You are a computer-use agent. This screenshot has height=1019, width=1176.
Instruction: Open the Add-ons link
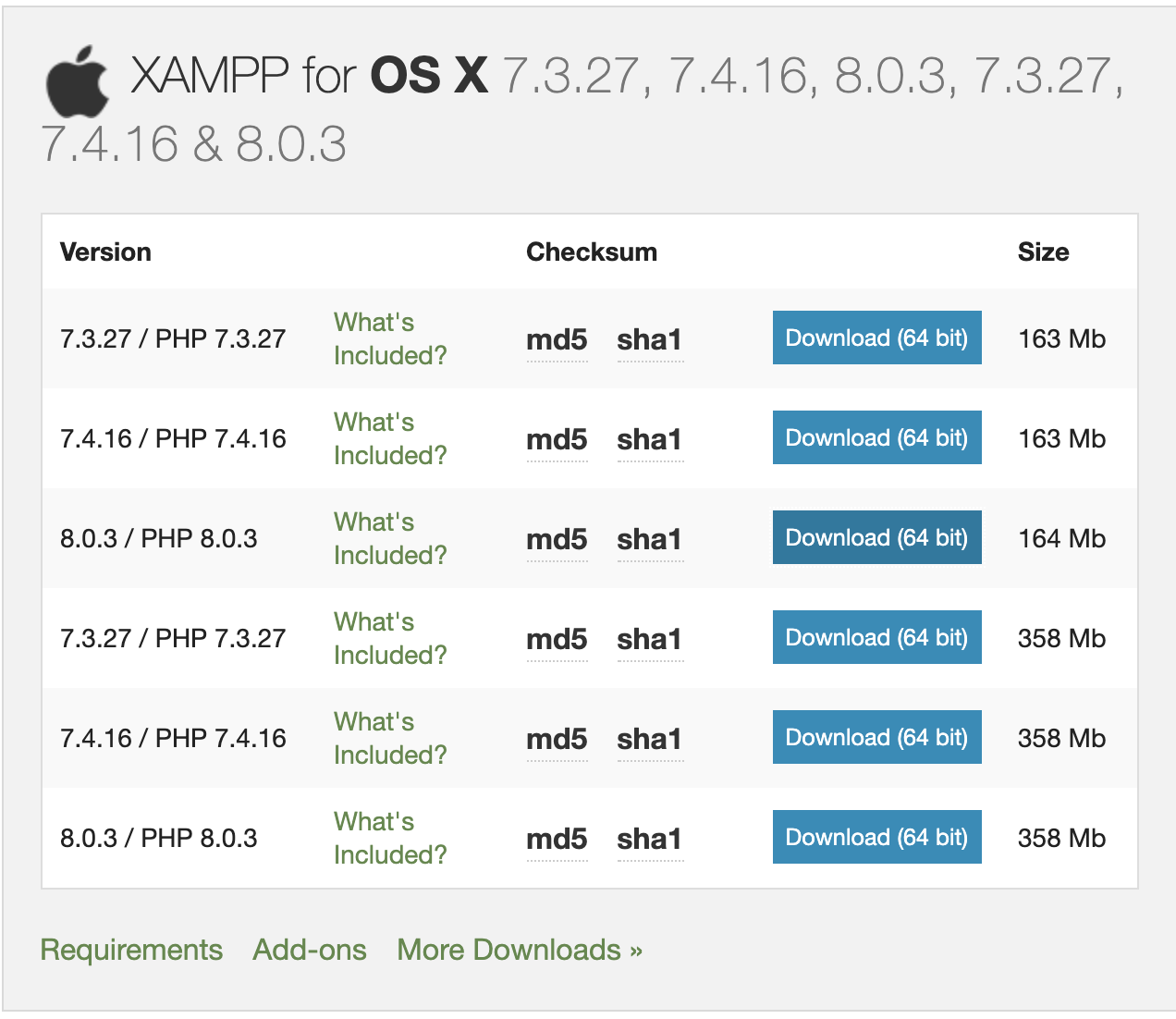click(310, 950)
